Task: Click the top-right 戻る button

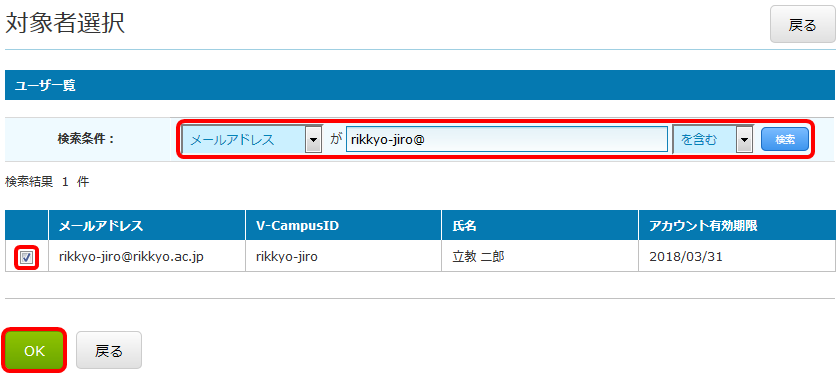Action: pos(802,25)
